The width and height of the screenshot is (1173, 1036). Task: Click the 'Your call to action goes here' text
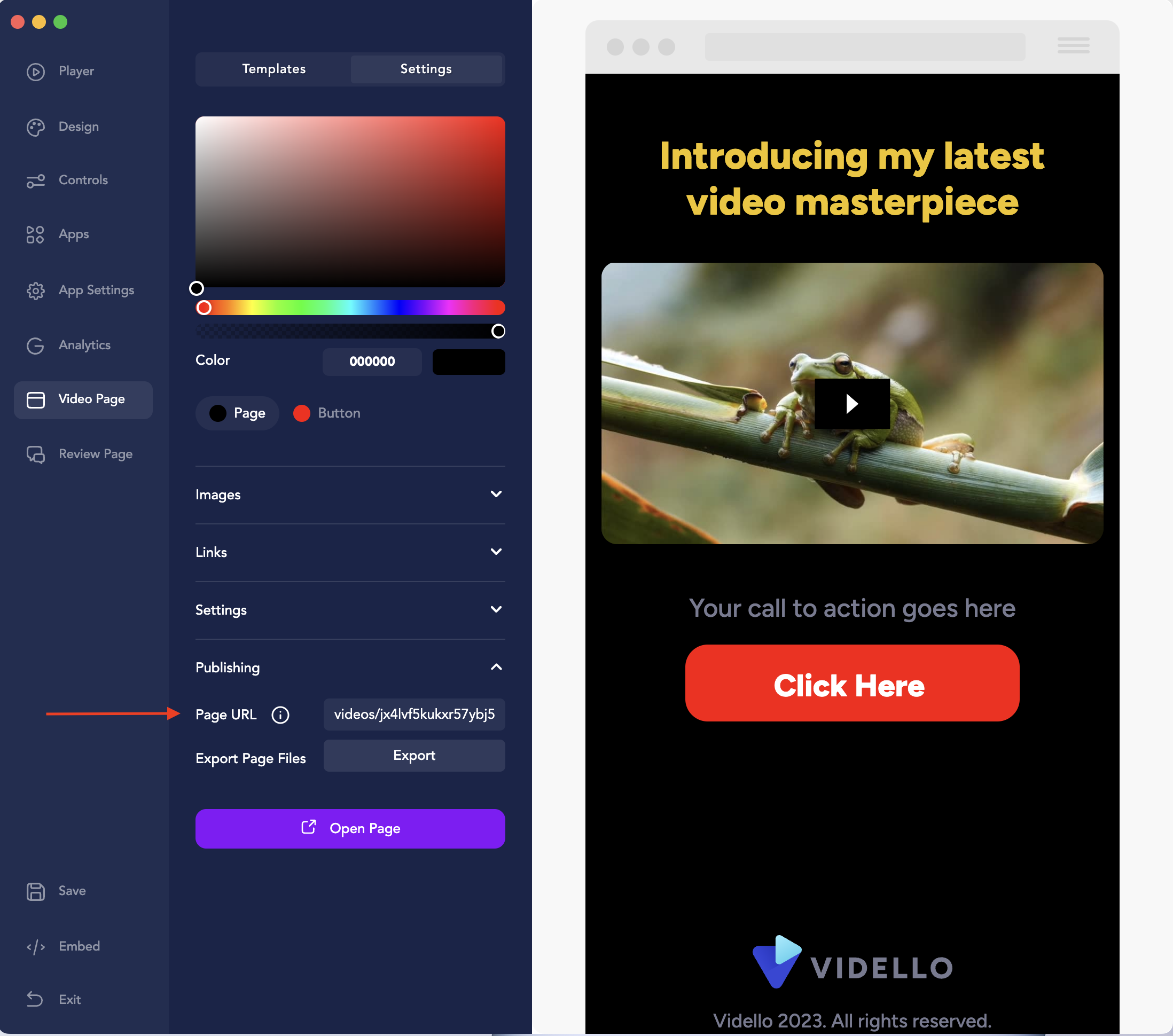[852, 609]
